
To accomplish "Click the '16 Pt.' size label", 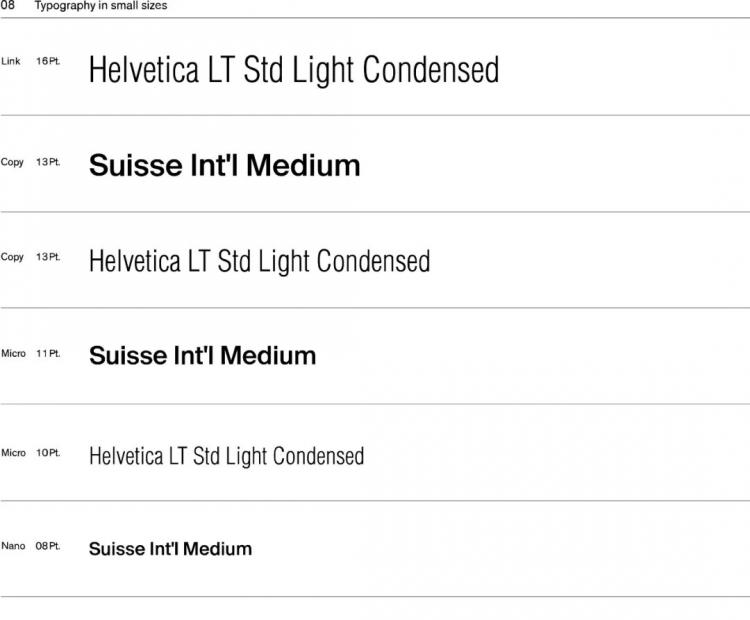I will coord(48,61).
